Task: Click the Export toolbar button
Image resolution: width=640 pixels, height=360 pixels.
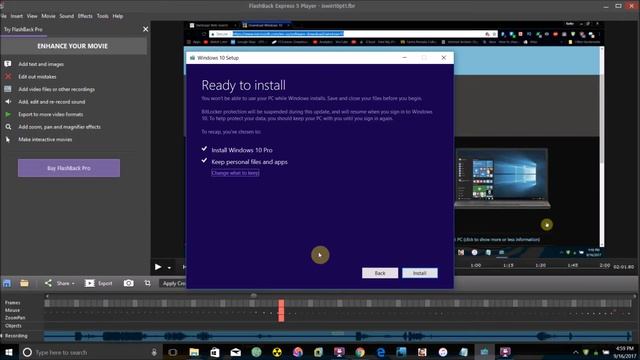Action: pyautogui.click(x=98, y=283)
